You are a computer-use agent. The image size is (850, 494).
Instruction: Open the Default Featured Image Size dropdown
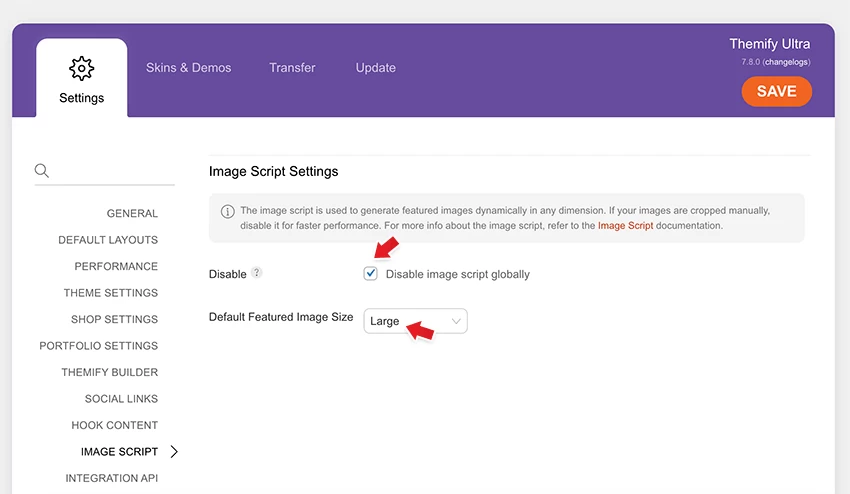tap(415, 321)
